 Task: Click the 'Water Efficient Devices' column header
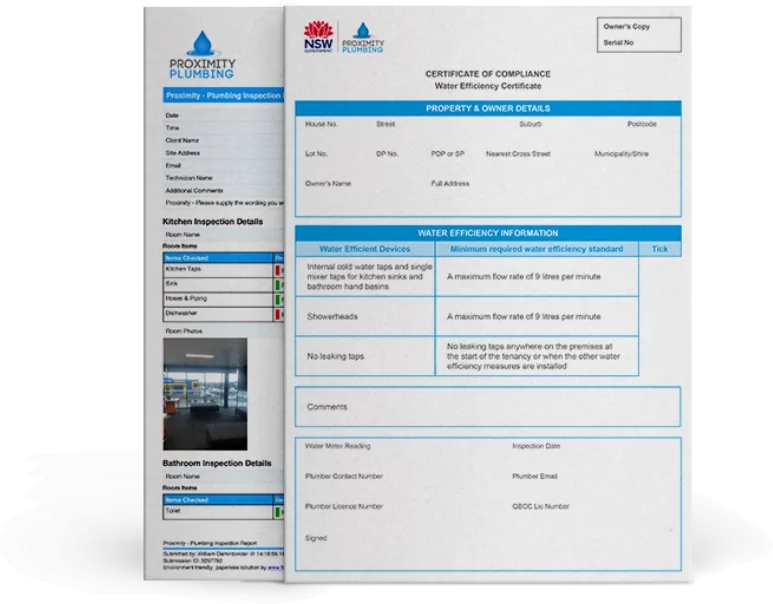tap(365, 249)
